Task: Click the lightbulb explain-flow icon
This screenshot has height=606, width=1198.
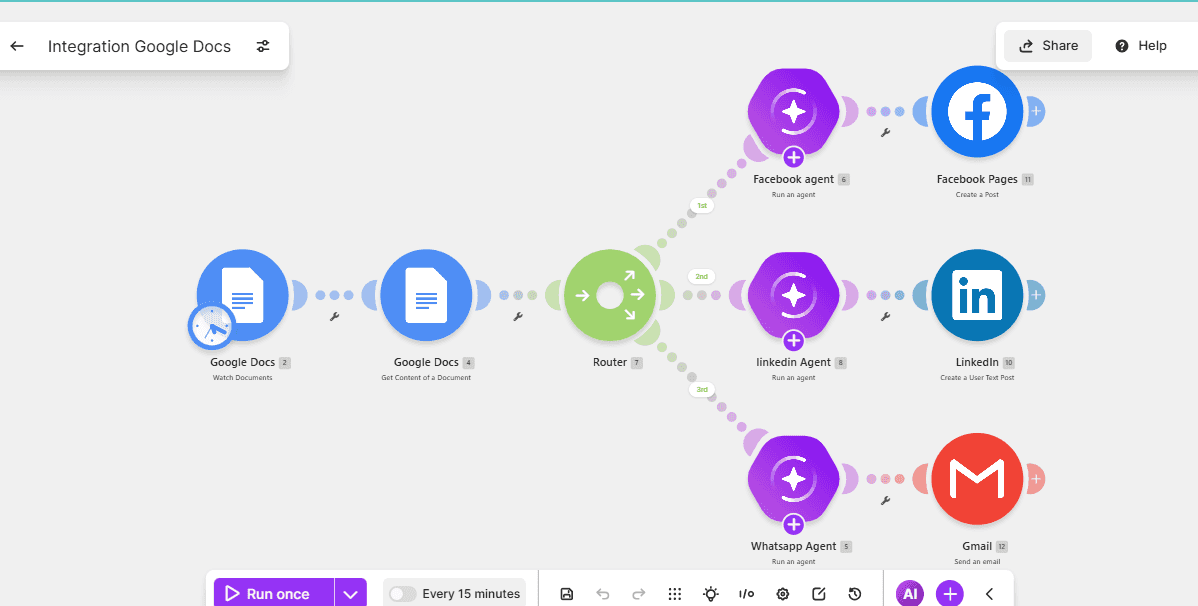Action: (x=711, y=594)
